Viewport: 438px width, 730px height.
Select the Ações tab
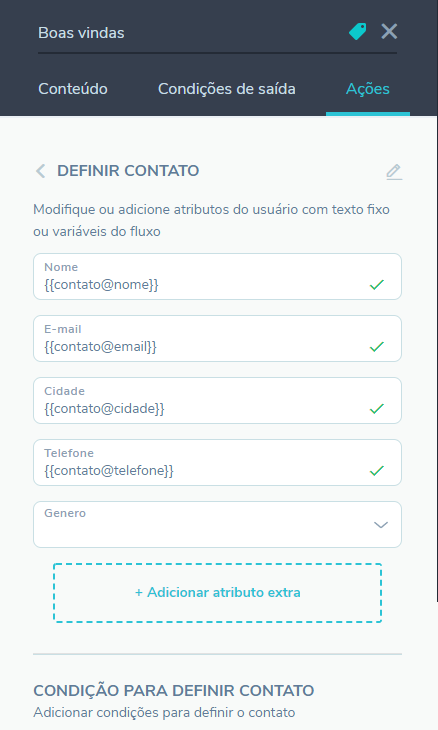(x=368, y=88)
